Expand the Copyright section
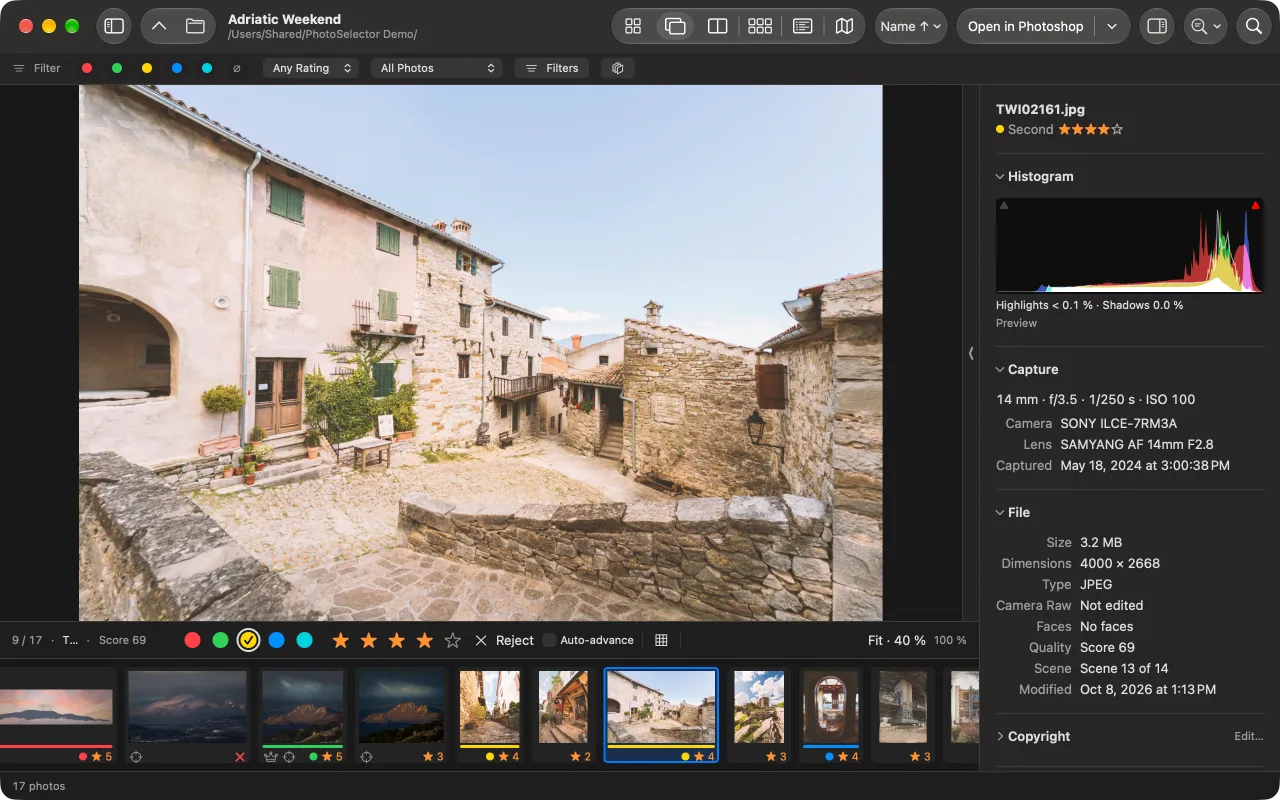Image resolution: width=1280 pixels, height=800 pixels. pos(1001,736)
